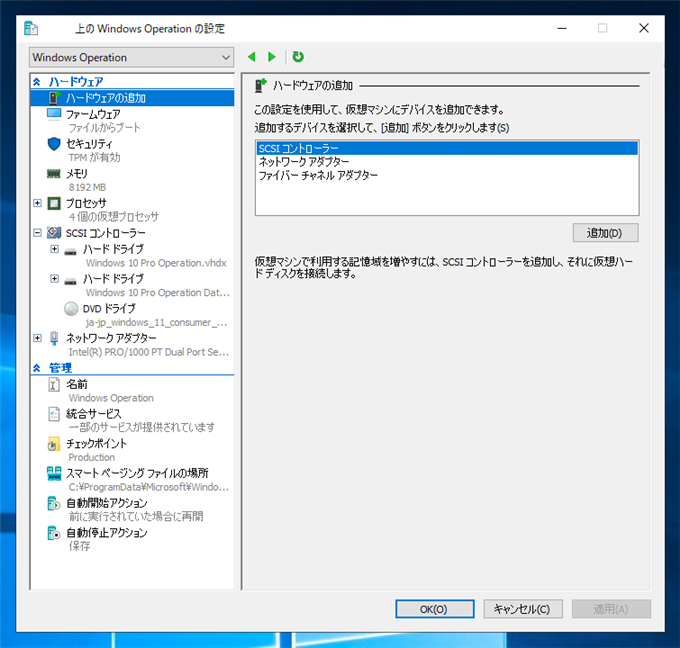Click the green refresh icon

click(298, 57)
